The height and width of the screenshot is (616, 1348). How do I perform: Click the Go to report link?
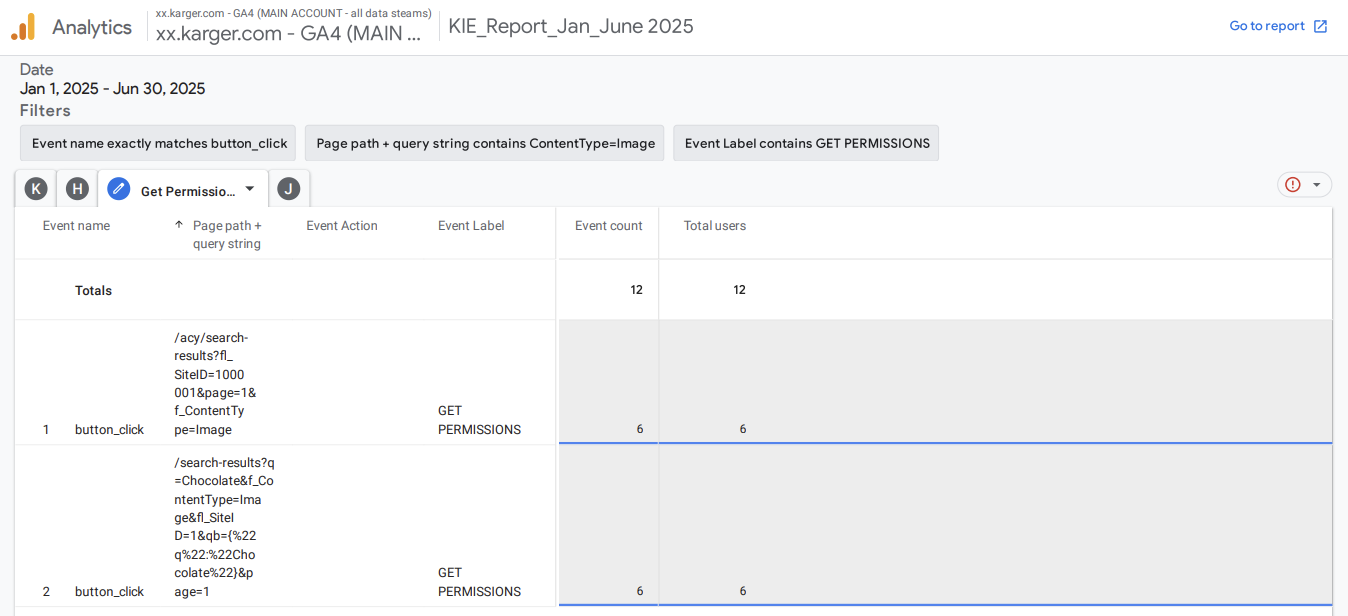[1267, 26]
